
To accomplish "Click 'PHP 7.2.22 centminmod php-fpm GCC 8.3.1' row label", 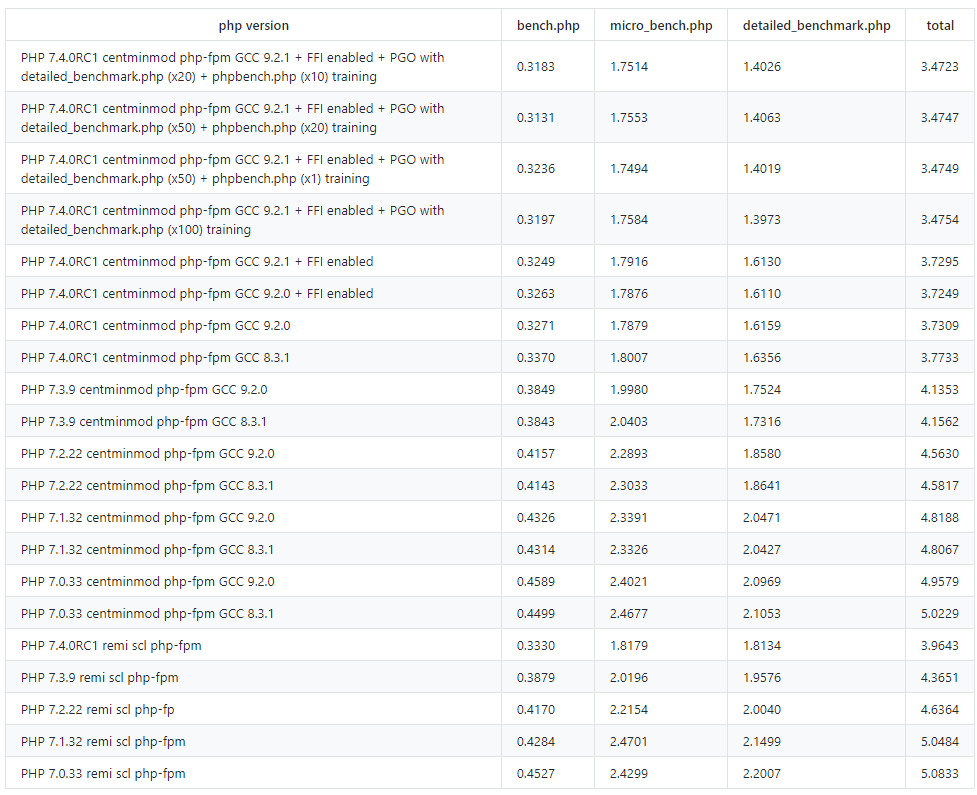I will point(147,485).
